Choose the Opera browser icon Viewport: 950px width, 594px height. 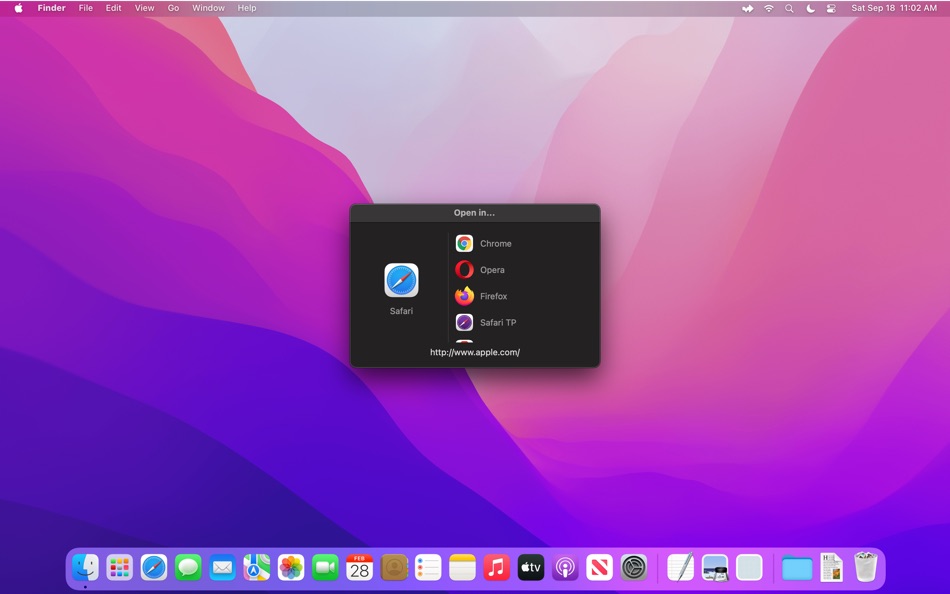[x=464, y=270]
